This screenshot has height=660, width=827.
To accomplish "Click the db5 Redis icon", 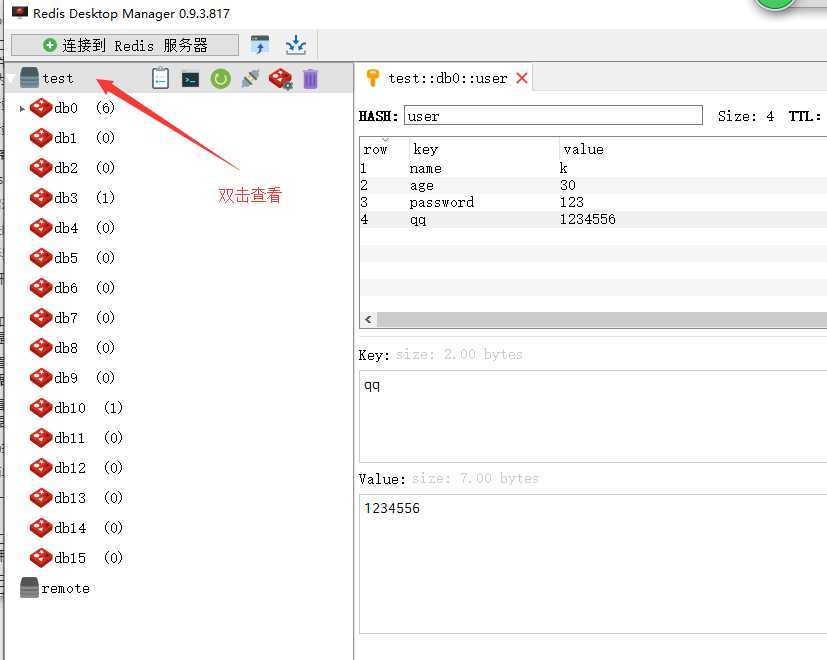I will [41, 258].
